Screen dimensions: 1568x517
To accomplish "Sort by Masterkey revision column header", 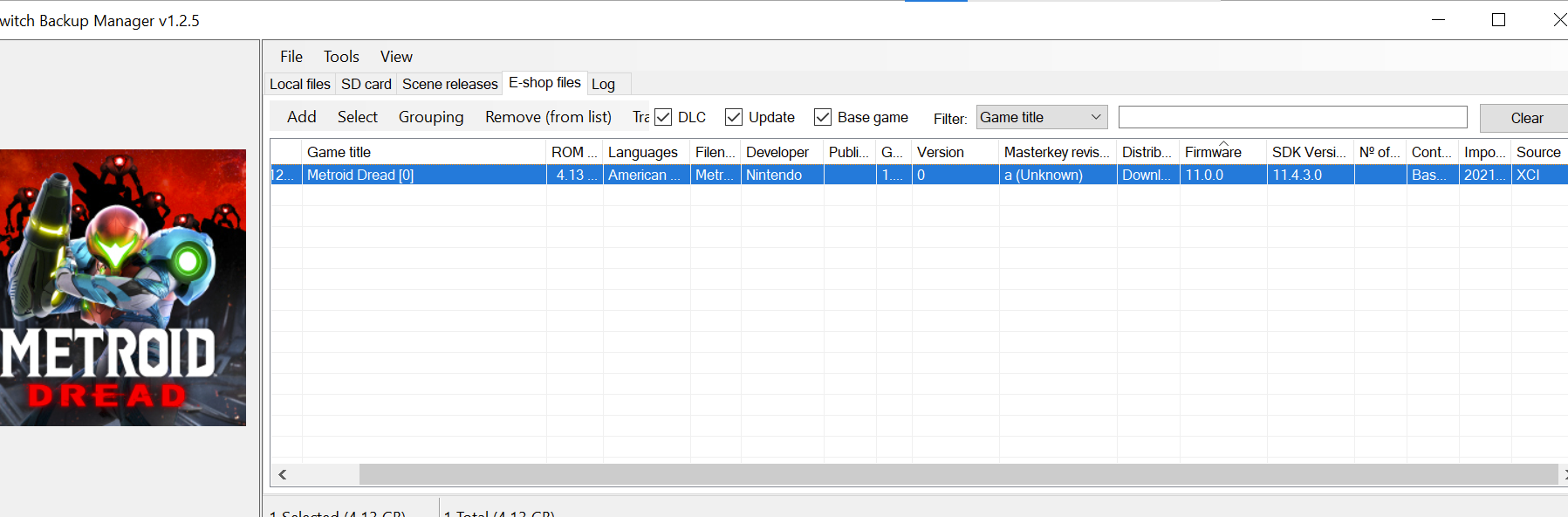I will (x=1058, y=152).
